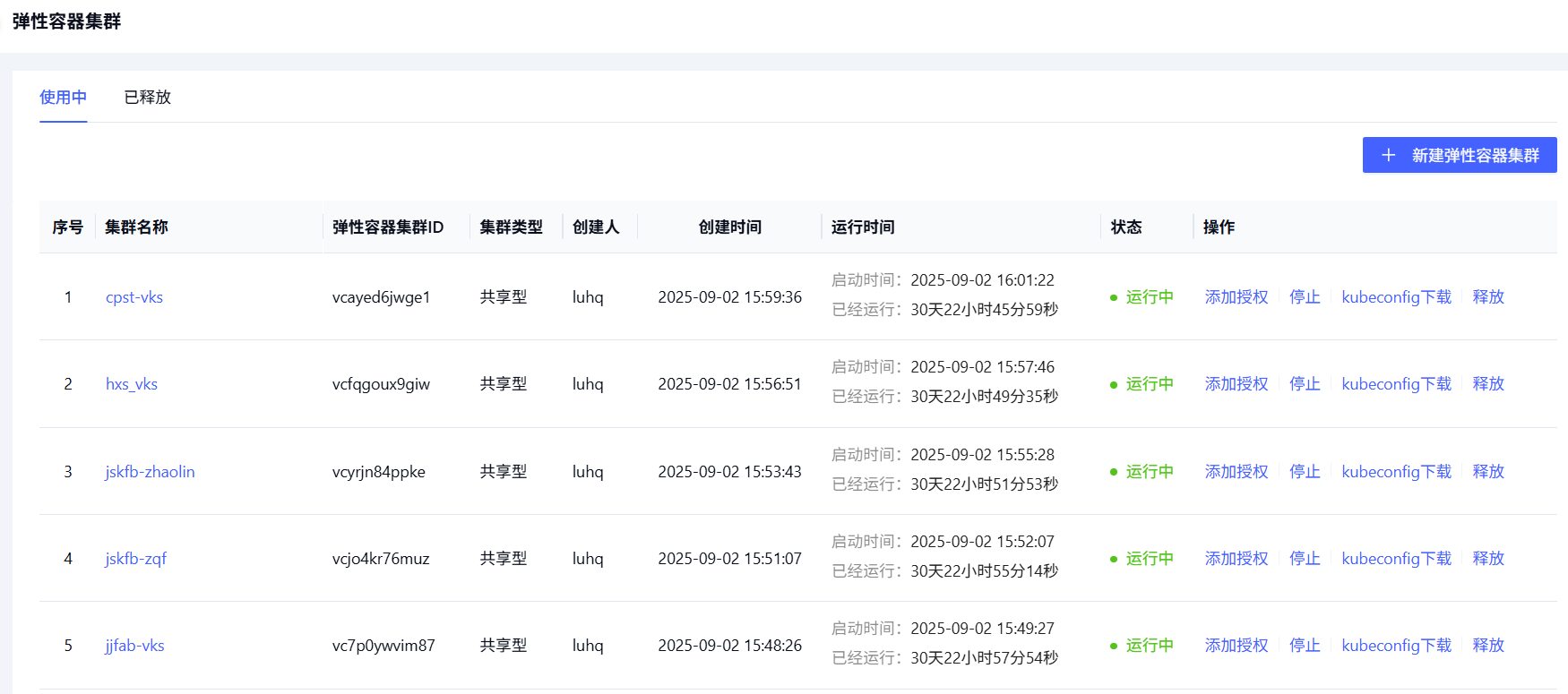Open the jskfb-zhaolin cluster details
Screen dimensions: 1568x694
150,472
